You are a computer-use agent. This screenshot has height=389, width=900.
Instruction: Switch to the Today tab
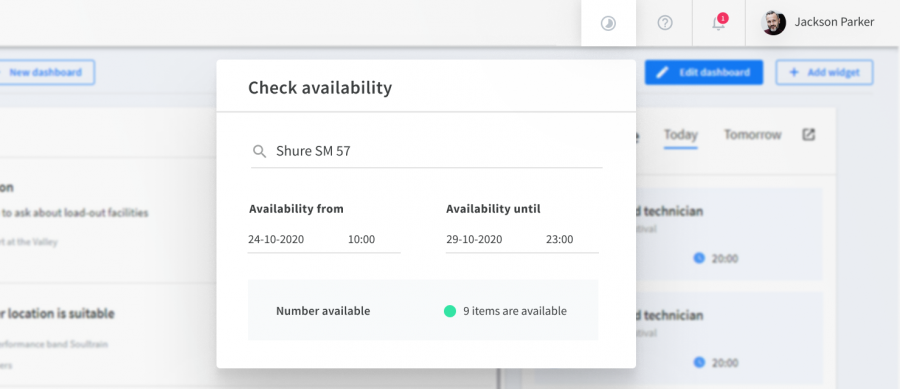(x=681, y=135)
